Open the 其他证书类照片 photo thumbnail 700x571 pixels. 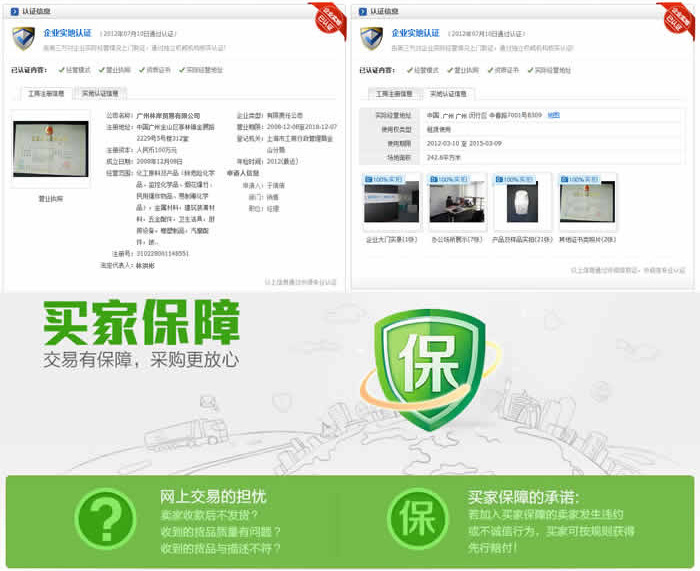[588, 202]
